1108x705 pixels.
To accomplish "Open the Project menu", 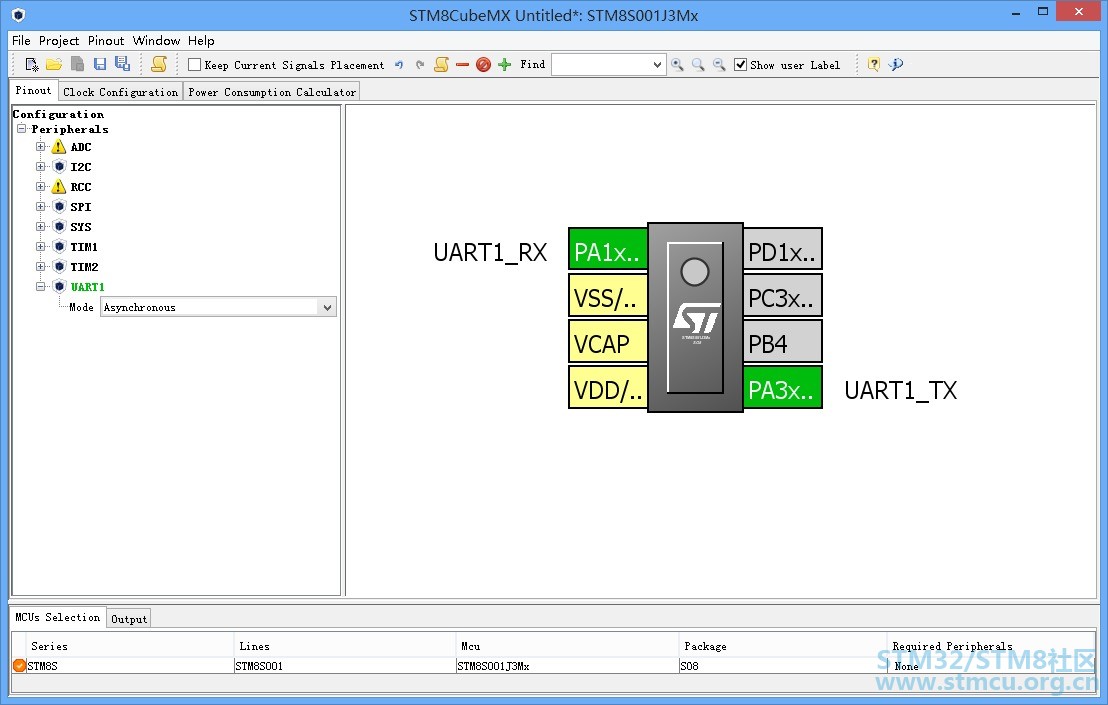I will [x=59, y=40].
